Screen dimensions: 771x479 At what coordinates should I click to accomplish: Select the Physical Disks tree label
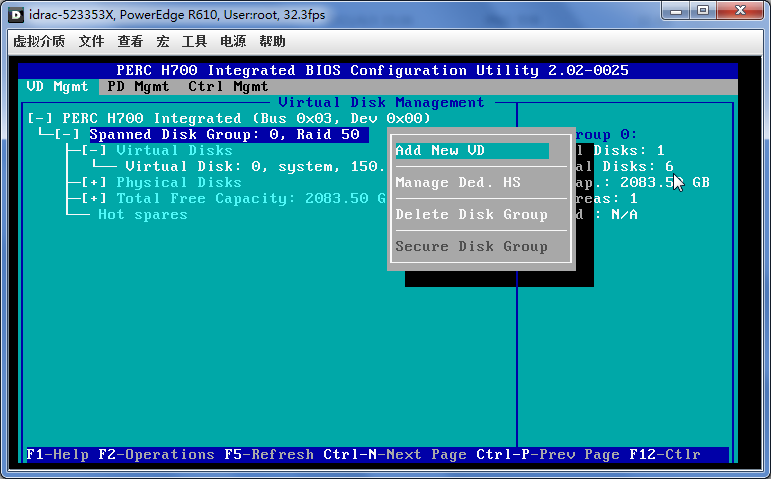click(x=179, y=182)
